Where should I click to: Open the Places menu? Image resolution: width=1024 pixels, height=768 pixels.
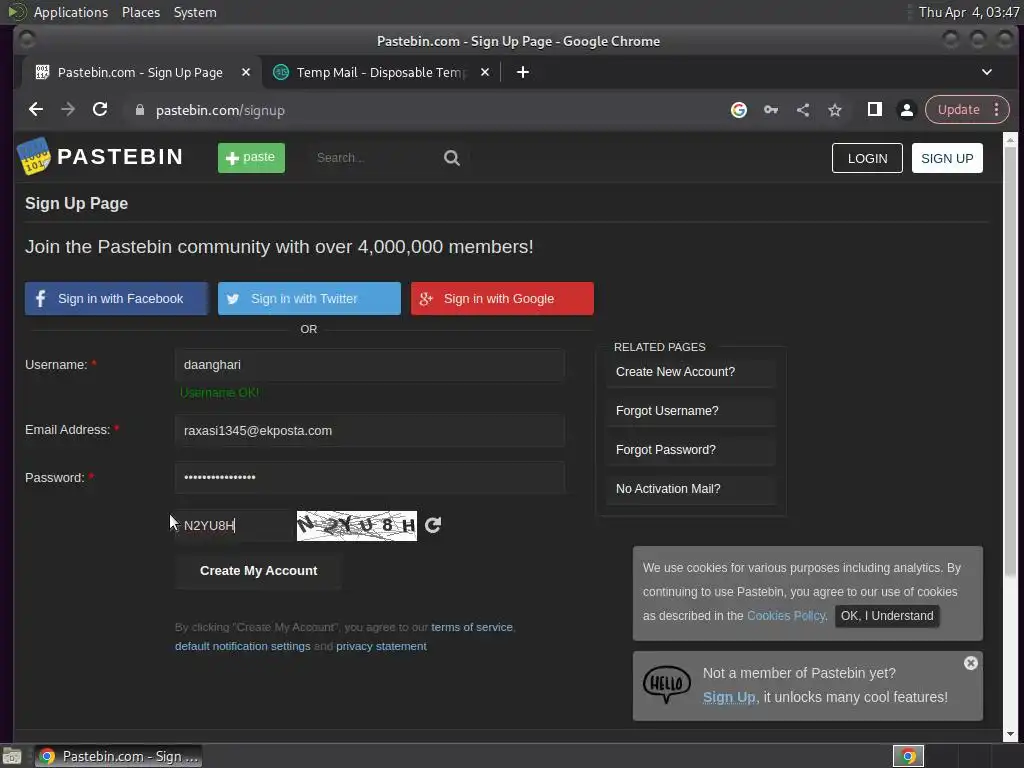point(141,12)
